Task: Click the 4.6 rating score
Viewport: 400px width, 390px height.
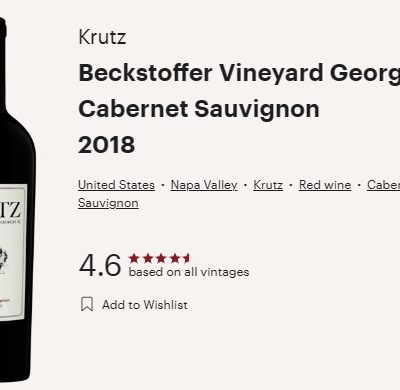Action: 100,265
